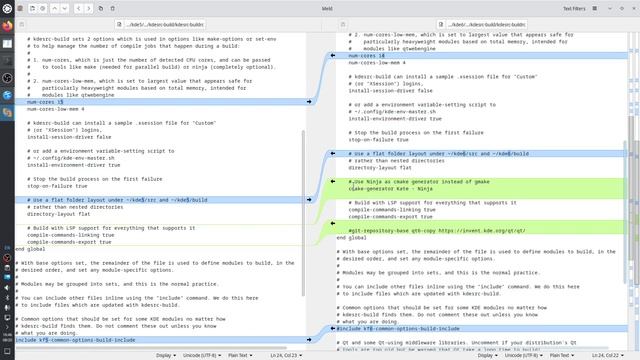The image size is (640, 360).
Task: Open left pane Ln 24, Col 23 position dropdown
Action: (x=286, y=356)
